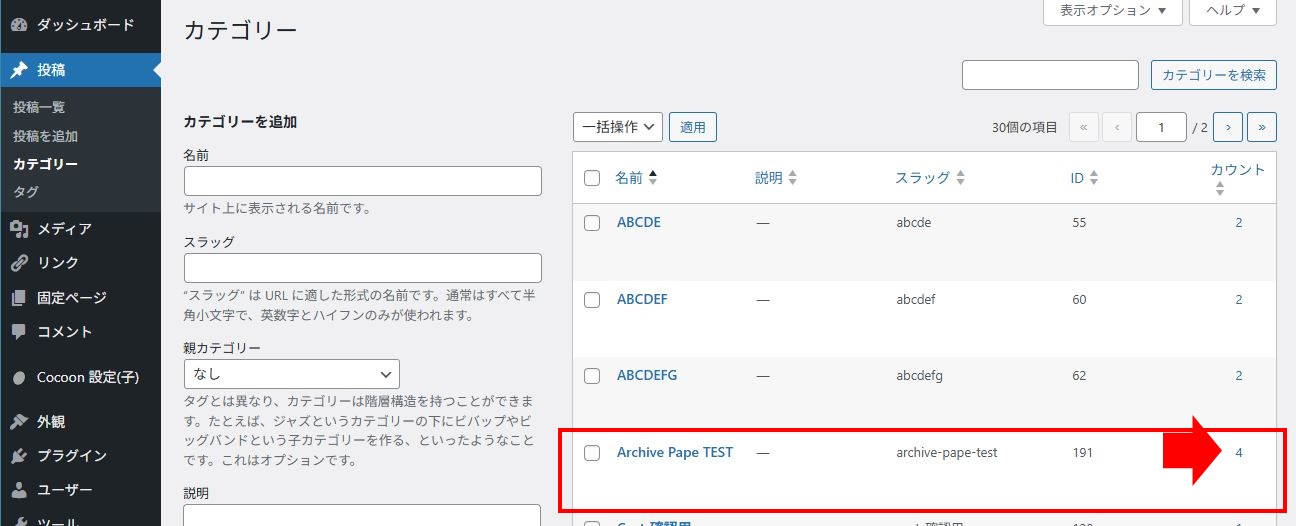Image resolution: width=1296 pixels, height=526 pixels.
Task: Open 投稿一覧 in the Posts submenu
Action: pos(39,107)
